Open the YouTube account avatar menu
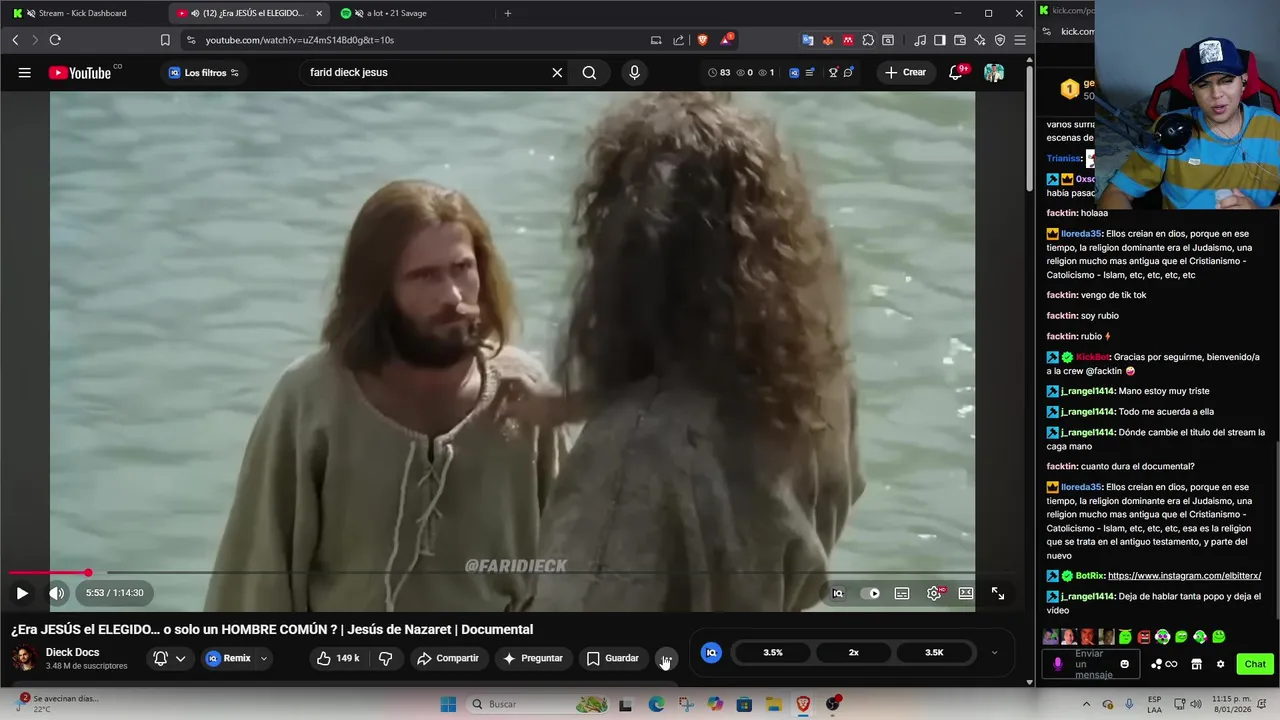 click(x=993, y=72)
